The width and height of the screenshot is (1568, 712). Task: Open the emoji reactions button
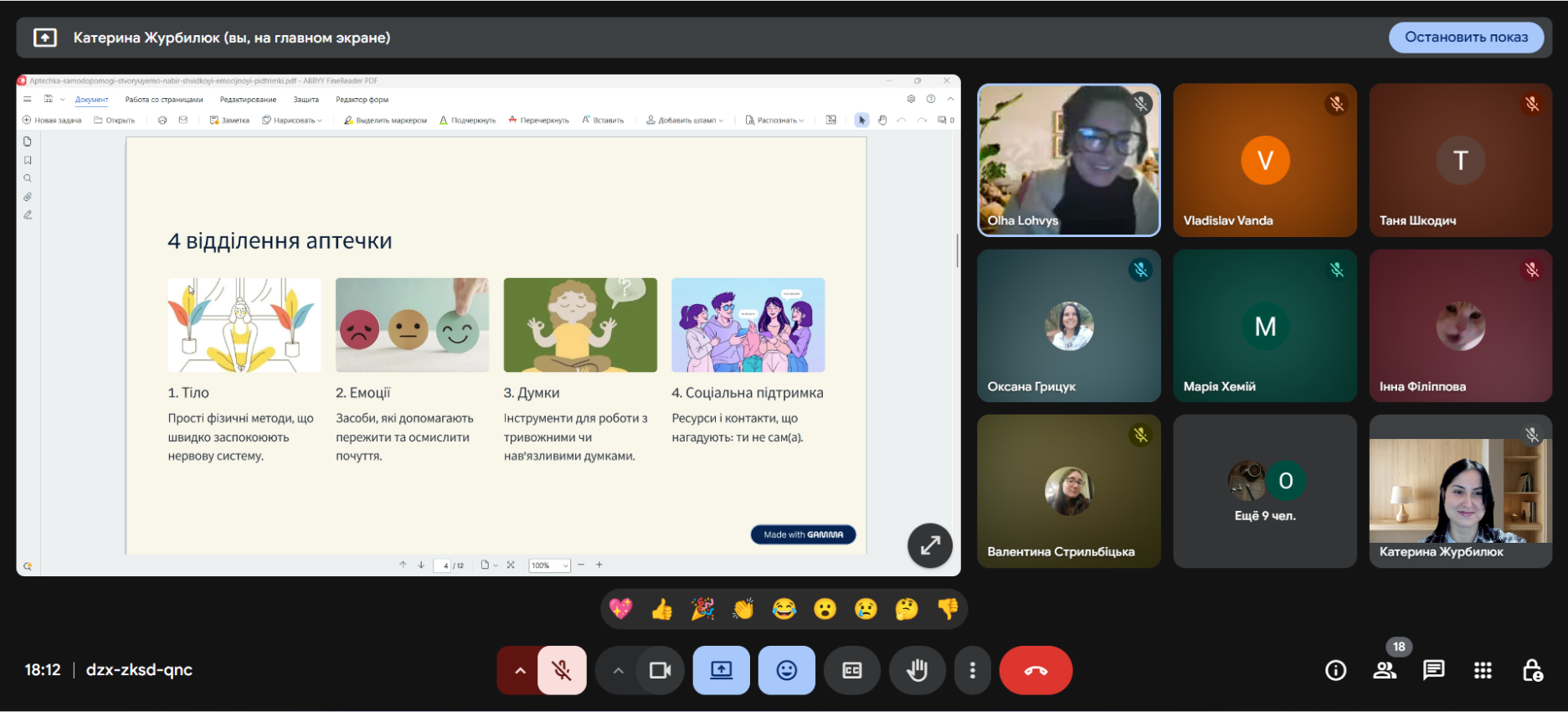pyautogui.click(x=786, y=670)
